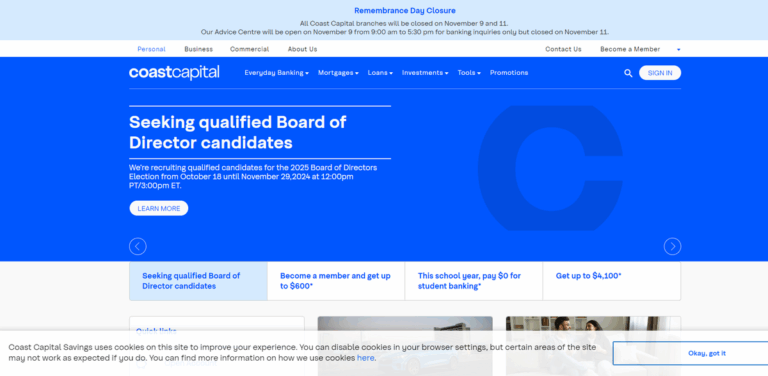Select the Personal banking tab

(x=151, y=49)
